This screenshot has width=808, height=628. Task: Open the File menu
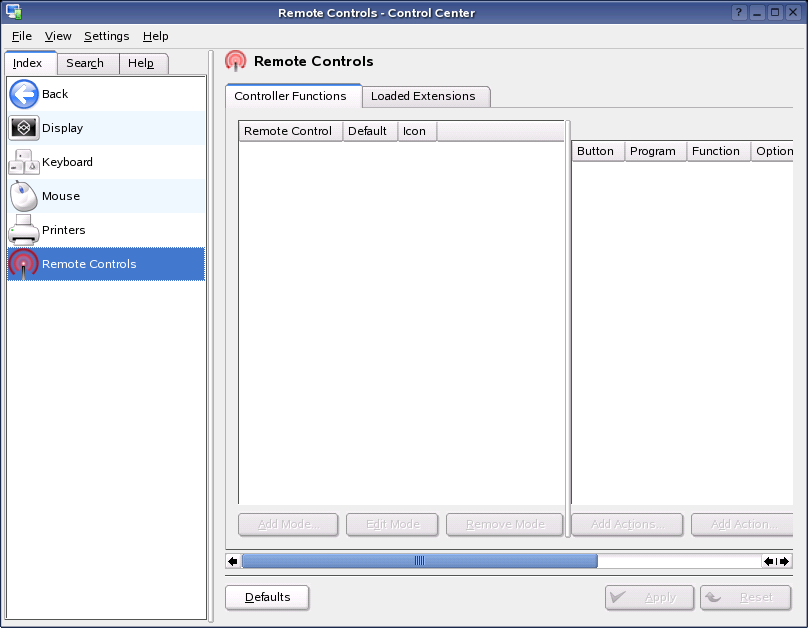22,36
